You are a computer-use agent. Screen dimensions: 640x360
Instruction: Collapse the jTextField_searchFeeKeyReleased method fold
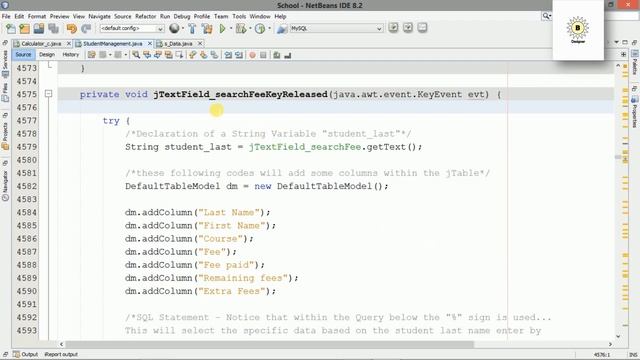pyautogui.click(x=48, y=94)
